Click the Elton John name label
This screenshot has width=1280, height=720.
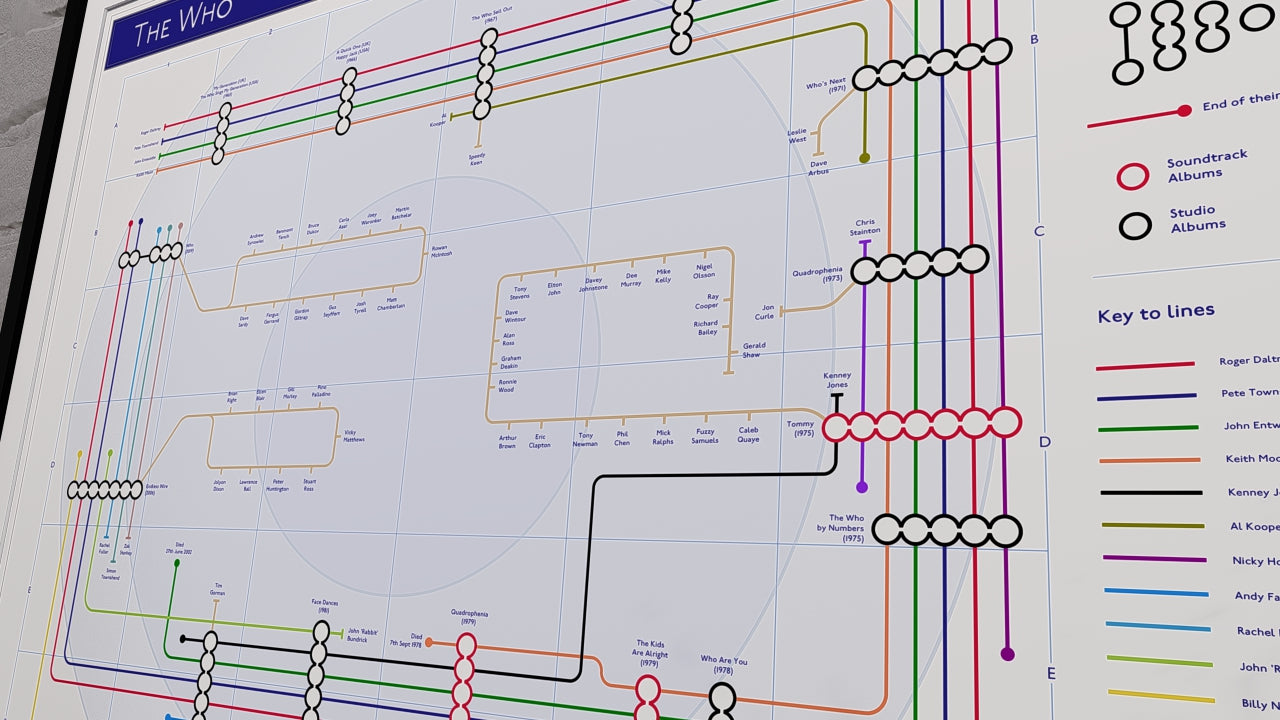[554, 288]
